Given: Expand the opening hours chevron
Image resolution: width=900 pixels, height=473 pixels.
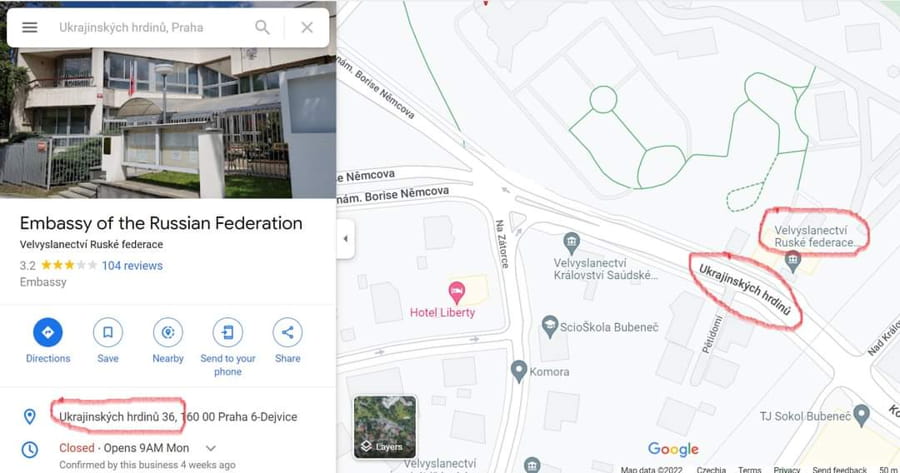Looking at the screenshot, I should click(x=211, y=448).
